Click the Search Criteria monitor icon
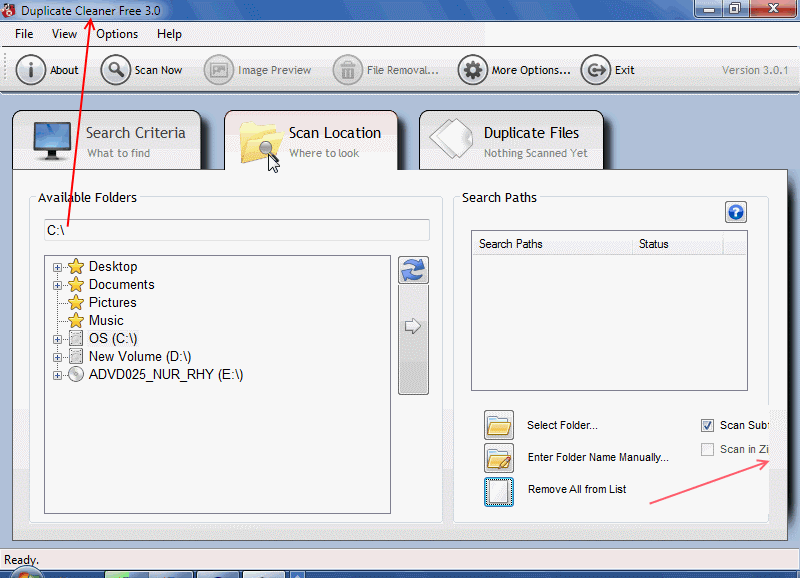This screenshot has height=578, width=800. click(x=52, y=141)
